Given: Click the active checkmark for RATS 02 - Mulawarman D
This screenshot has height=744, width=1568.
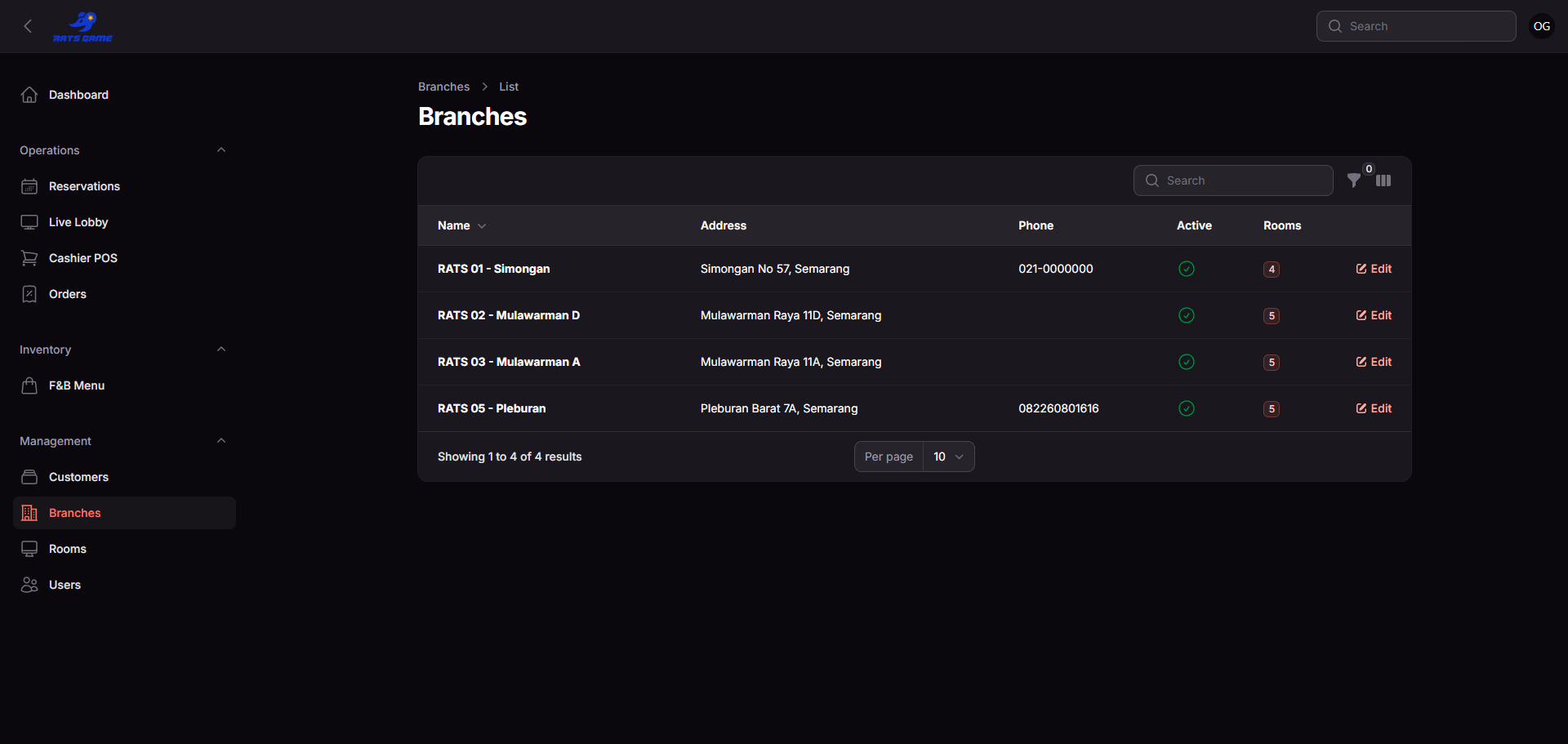Looking at the screenshot, I should click(1187, 315).
